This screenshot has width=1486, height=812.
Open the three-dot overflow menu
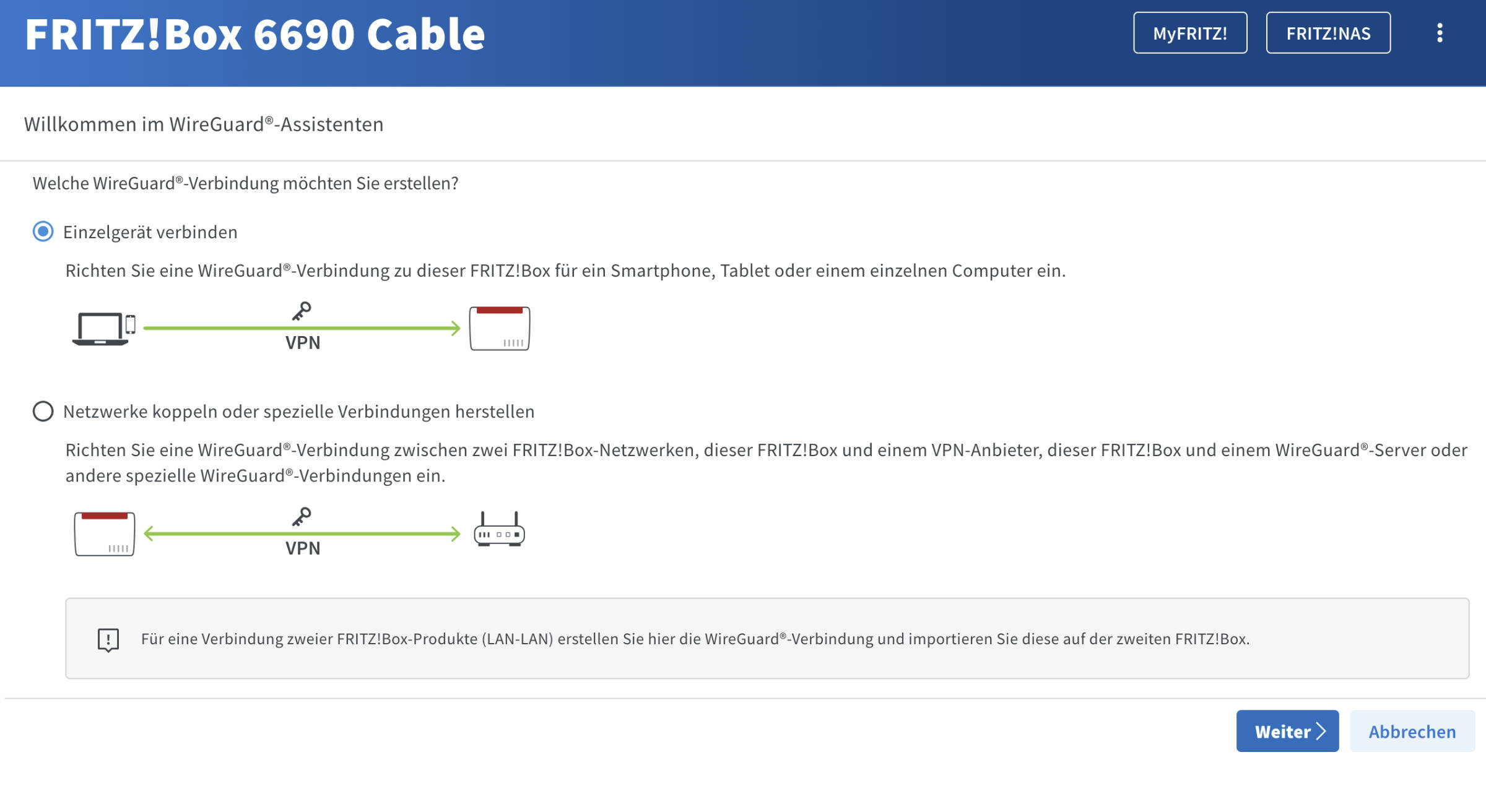pyautogui.click(x=1440, y=33)
